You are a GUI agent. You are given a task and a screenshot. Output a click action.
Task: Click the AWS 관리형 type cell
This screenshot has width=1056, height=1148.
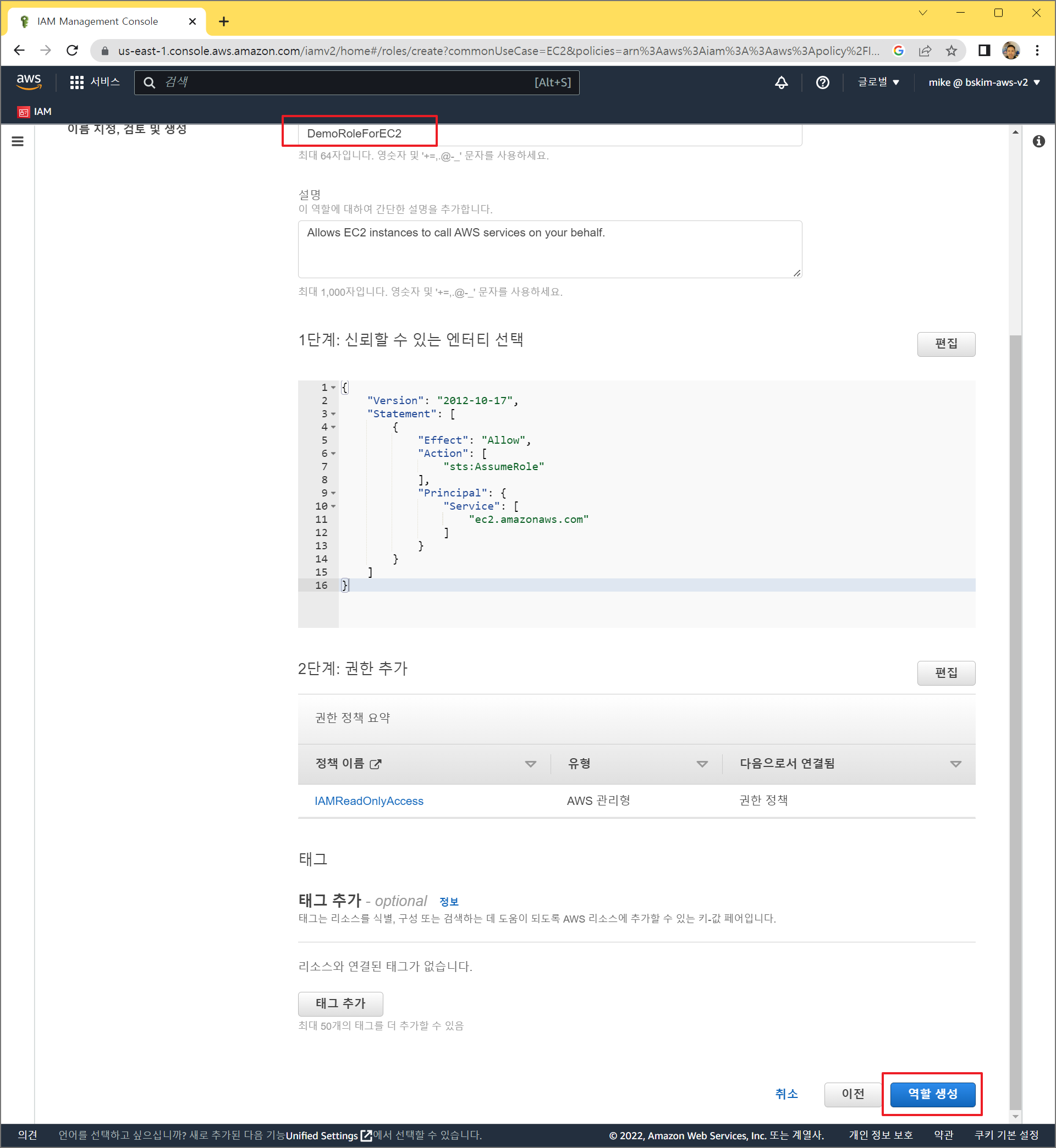[598, 801]
